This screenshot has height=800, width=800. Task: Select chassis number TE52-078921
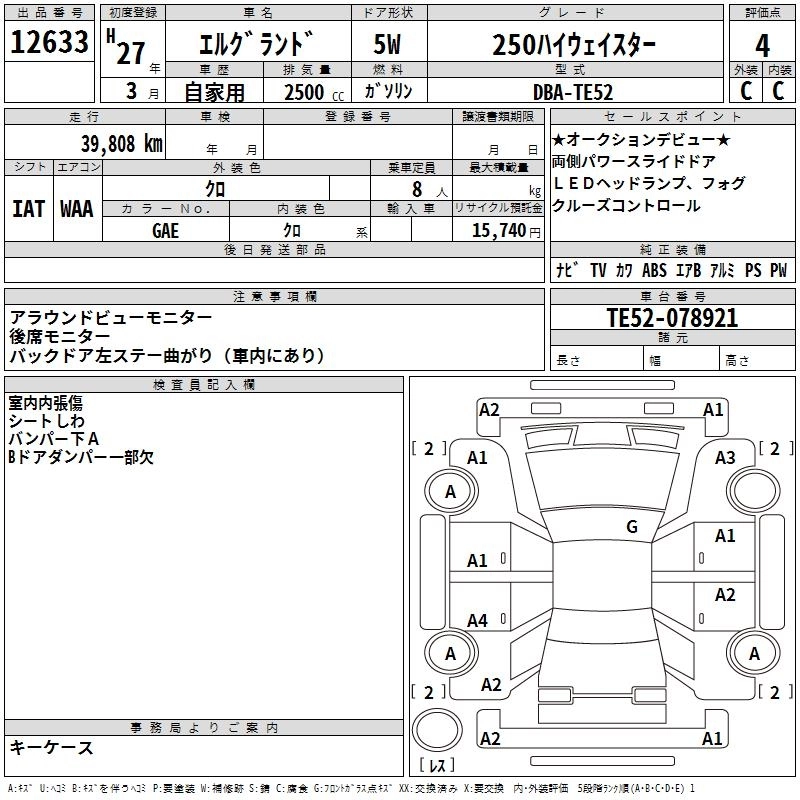click(x=672, y=318)
